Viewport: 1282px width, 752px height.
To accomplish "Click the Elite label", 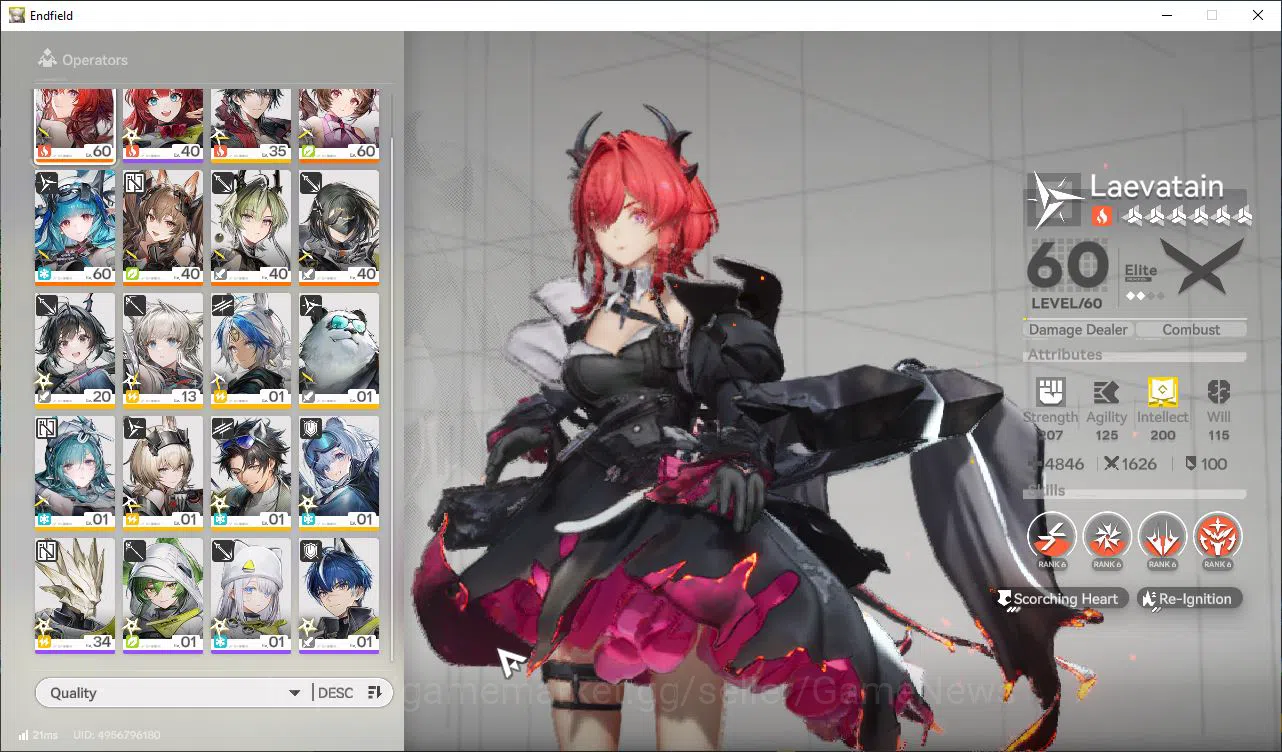I will click(1141, 271).
